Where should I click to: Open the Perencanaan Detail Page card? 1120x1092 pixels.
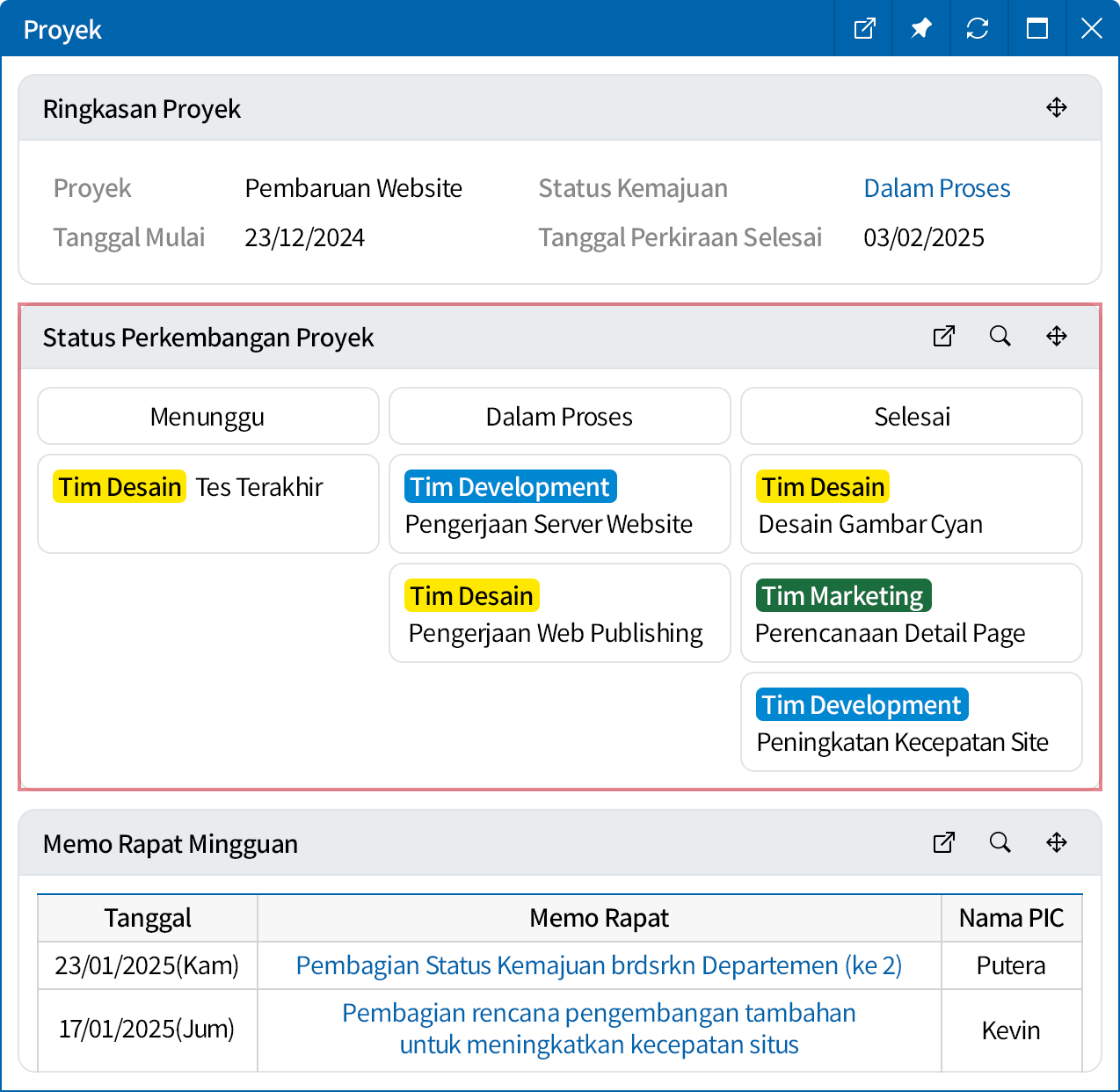point(912,613)
